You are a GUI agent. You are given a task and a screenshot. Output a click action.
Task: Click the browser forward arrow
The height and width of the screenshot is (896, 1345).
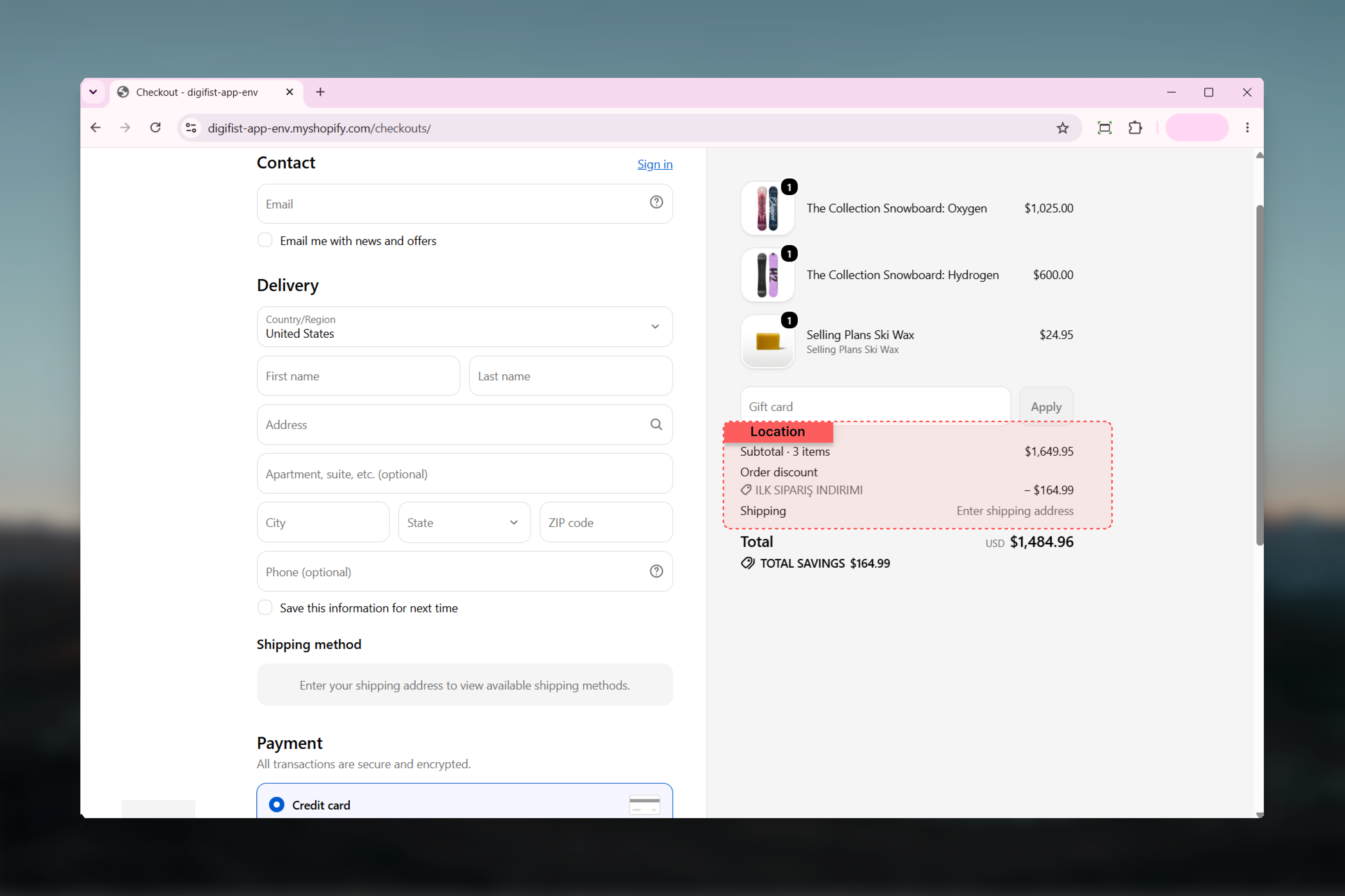click(125, 127)
